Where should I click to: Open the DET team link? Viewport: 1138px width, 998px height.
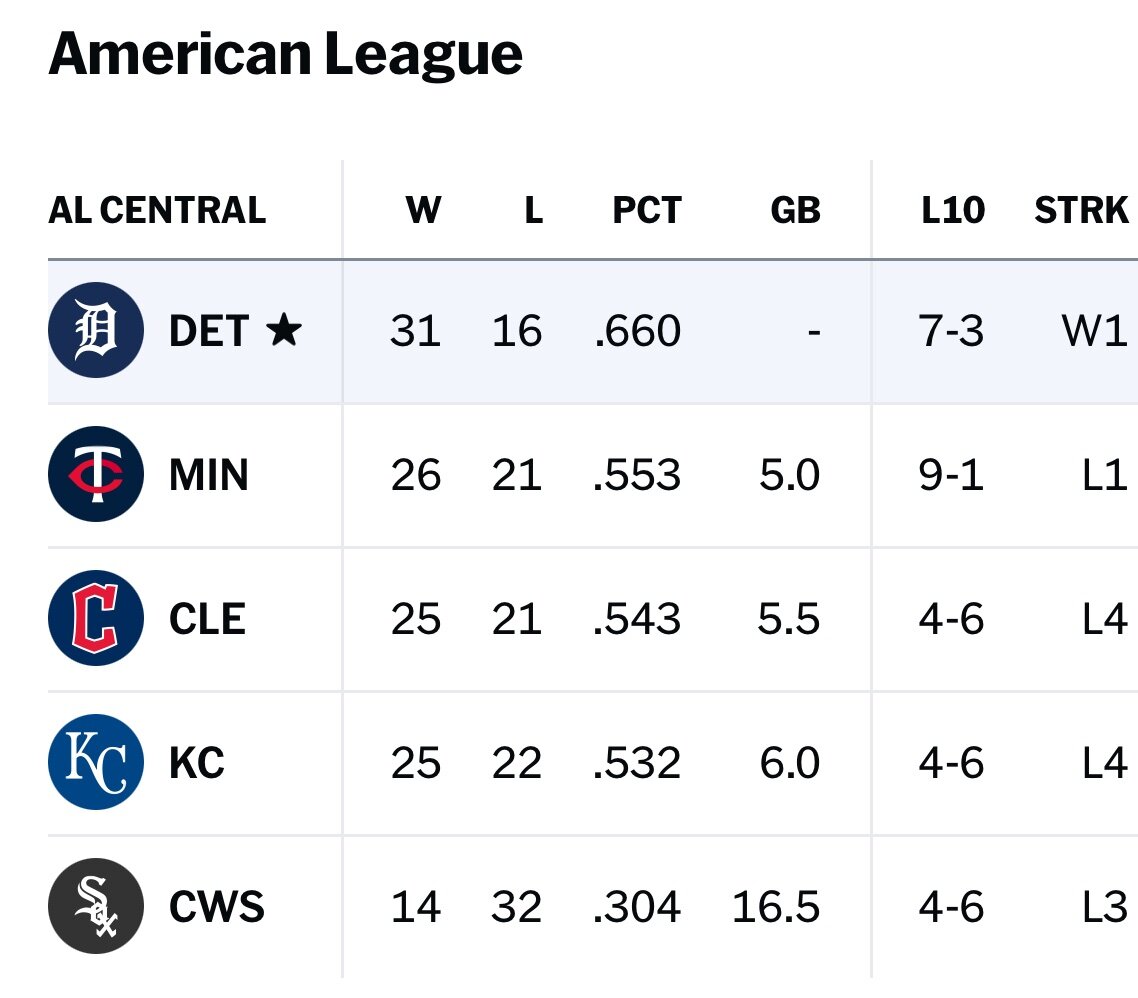[208, 331]
